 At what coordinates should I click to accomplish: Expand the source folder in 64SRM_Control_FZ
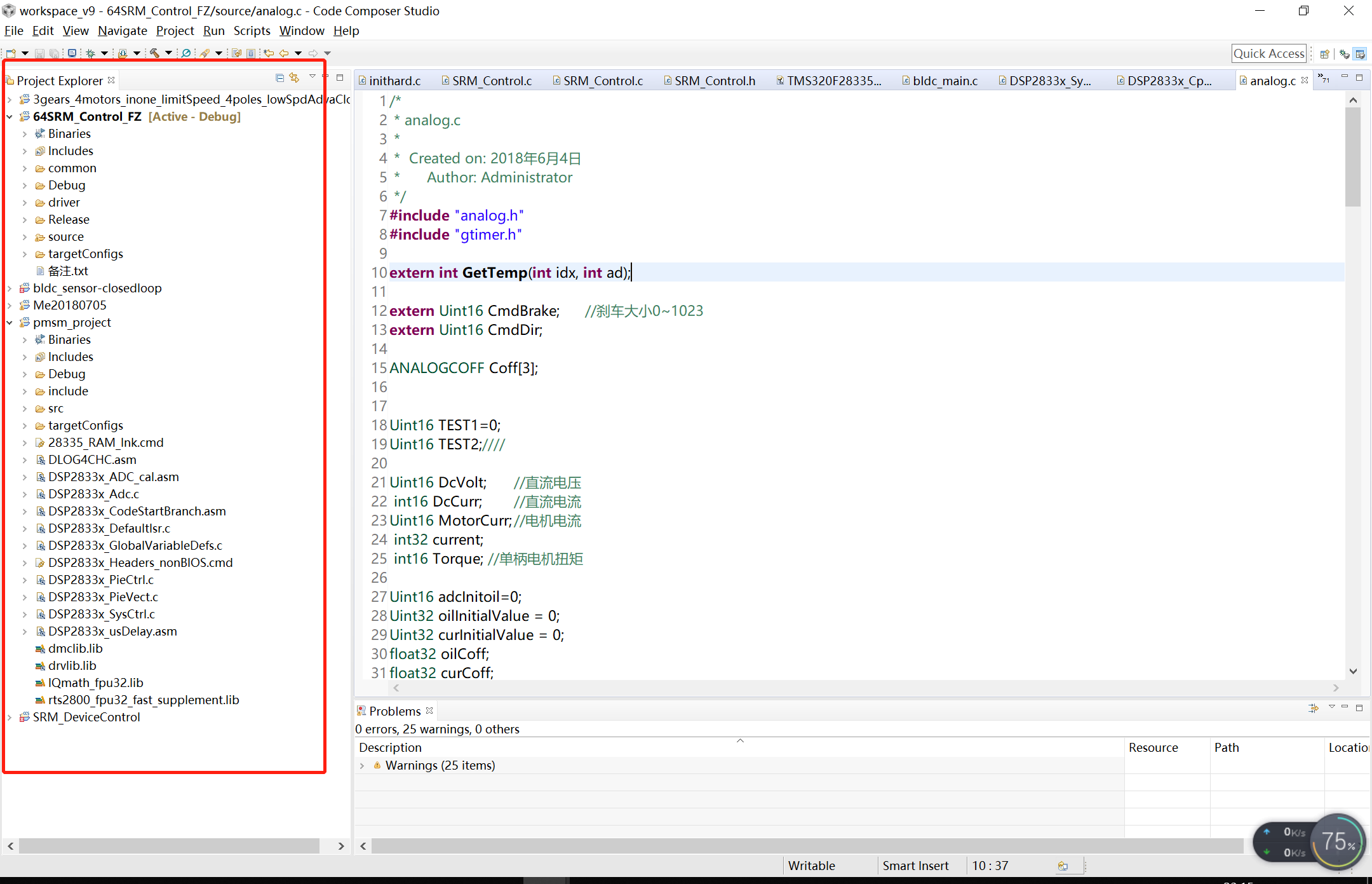pos(25,237)
